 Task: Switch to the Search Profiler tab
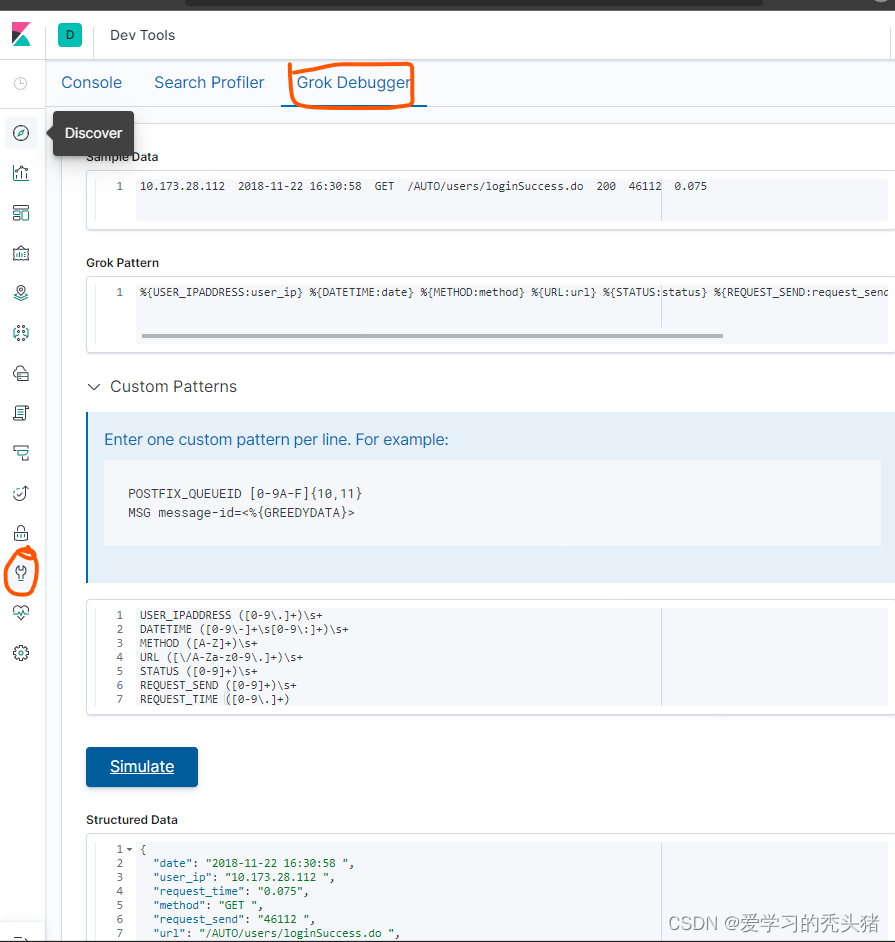click(208, 82)
